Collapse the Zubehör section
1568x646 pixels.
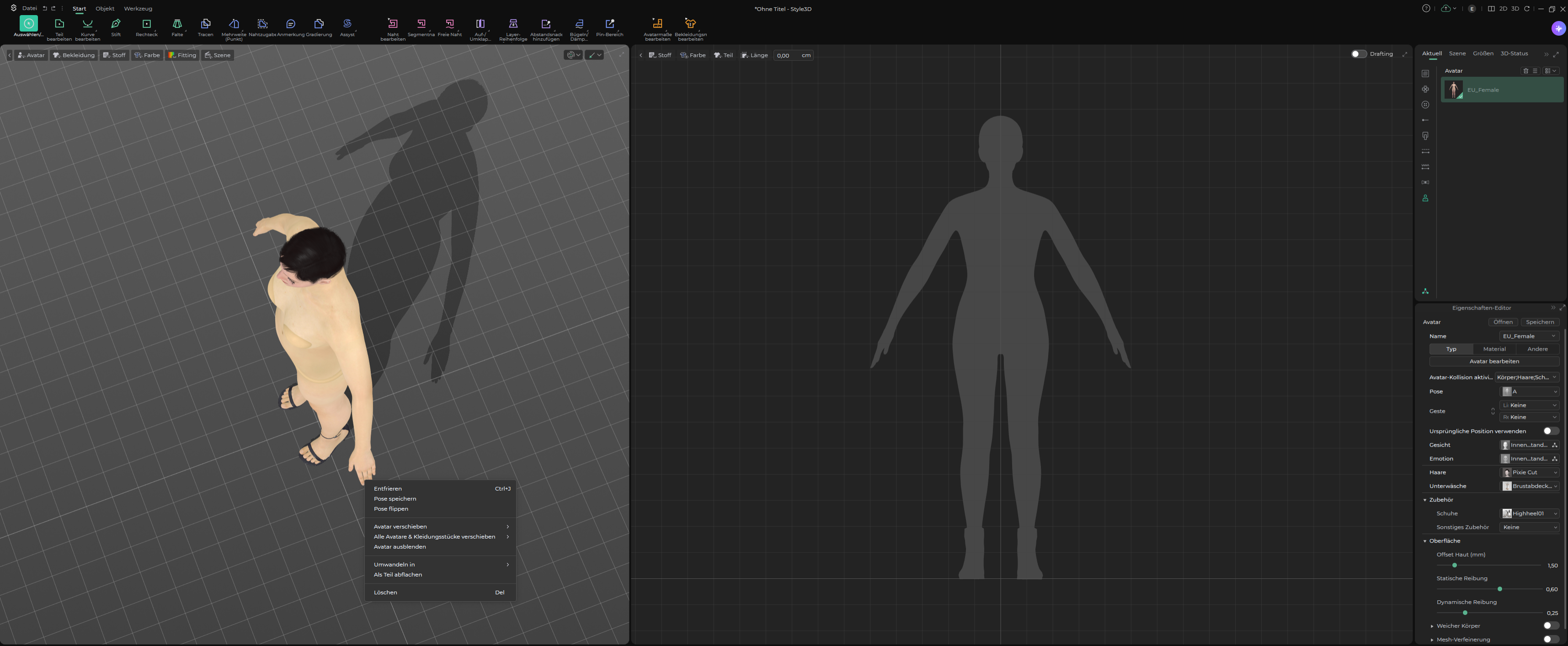coord(1425,500)
